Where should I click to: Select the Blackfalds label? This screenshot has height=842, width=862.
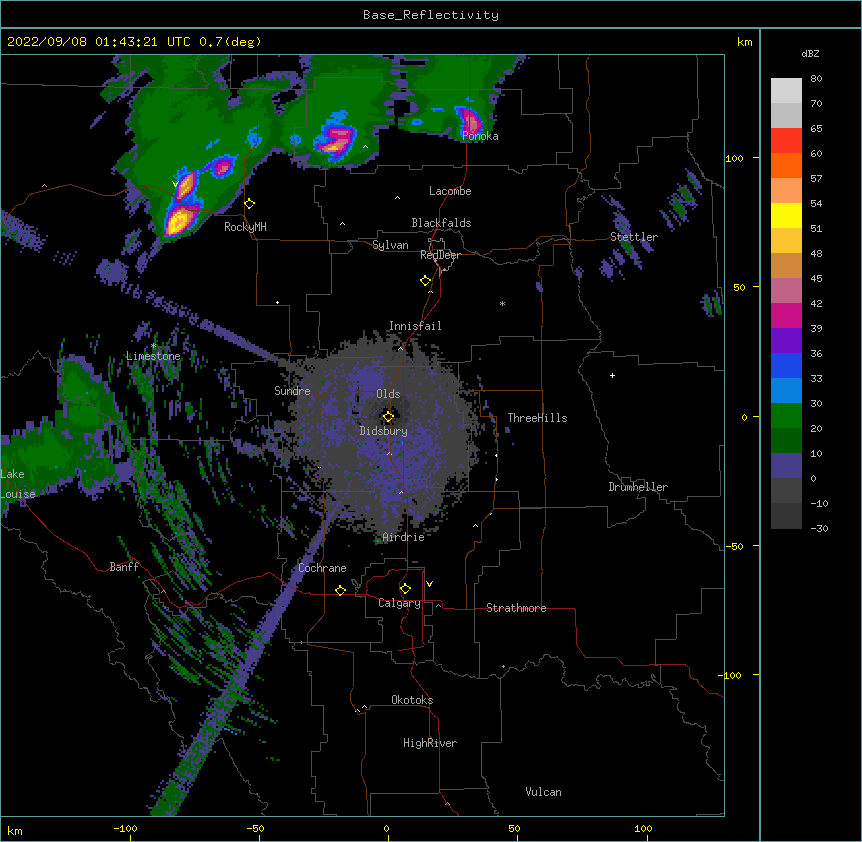click(441, 223)
